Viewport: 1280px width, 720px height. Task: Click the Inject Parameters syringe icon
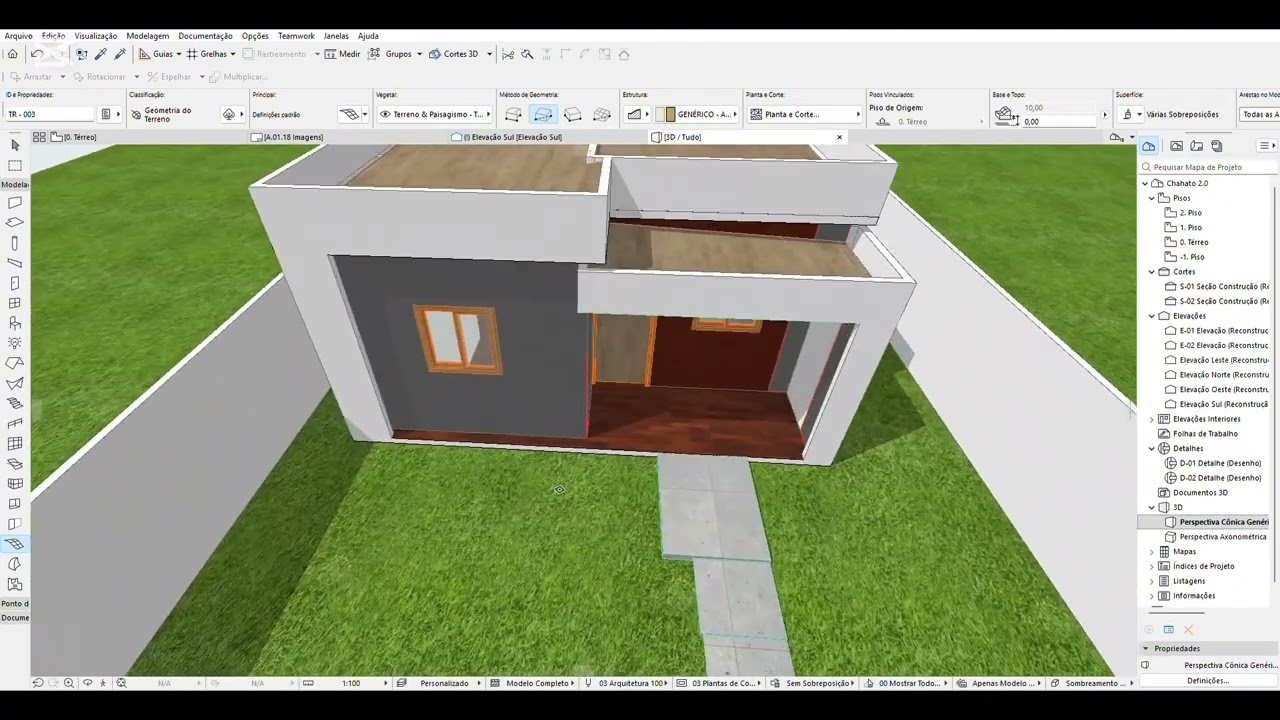click(x=120, y=54)
